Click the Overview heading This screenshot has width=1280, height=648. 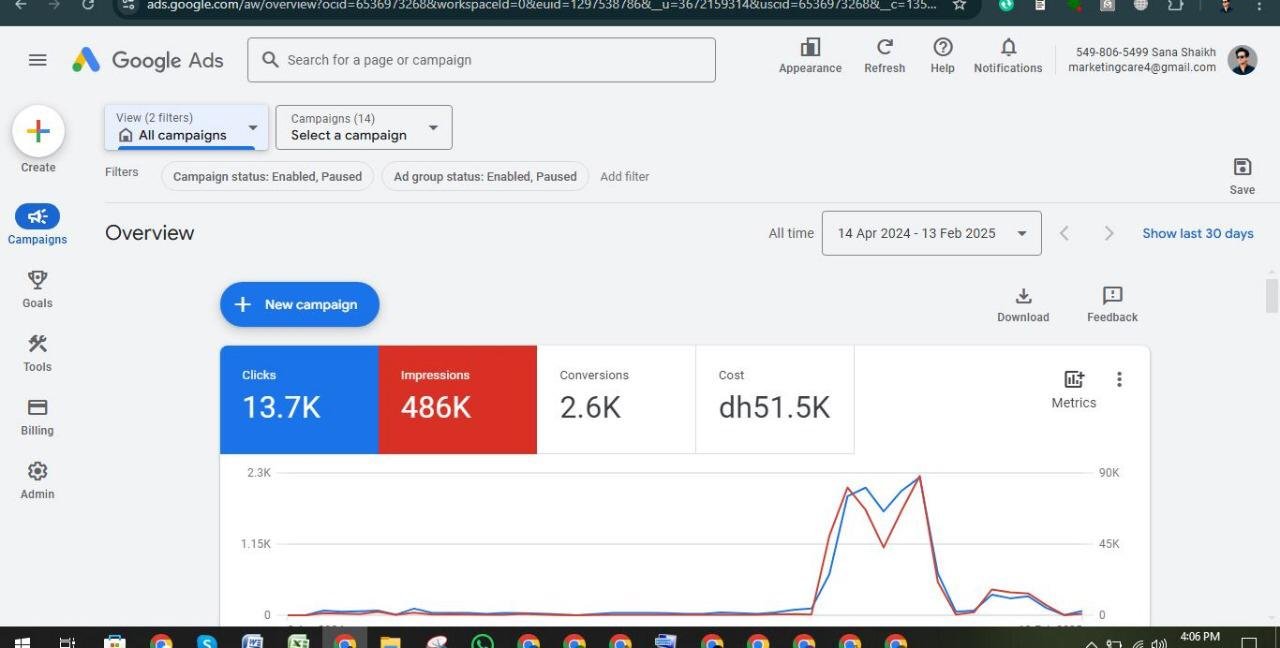(x=150, y=233)
